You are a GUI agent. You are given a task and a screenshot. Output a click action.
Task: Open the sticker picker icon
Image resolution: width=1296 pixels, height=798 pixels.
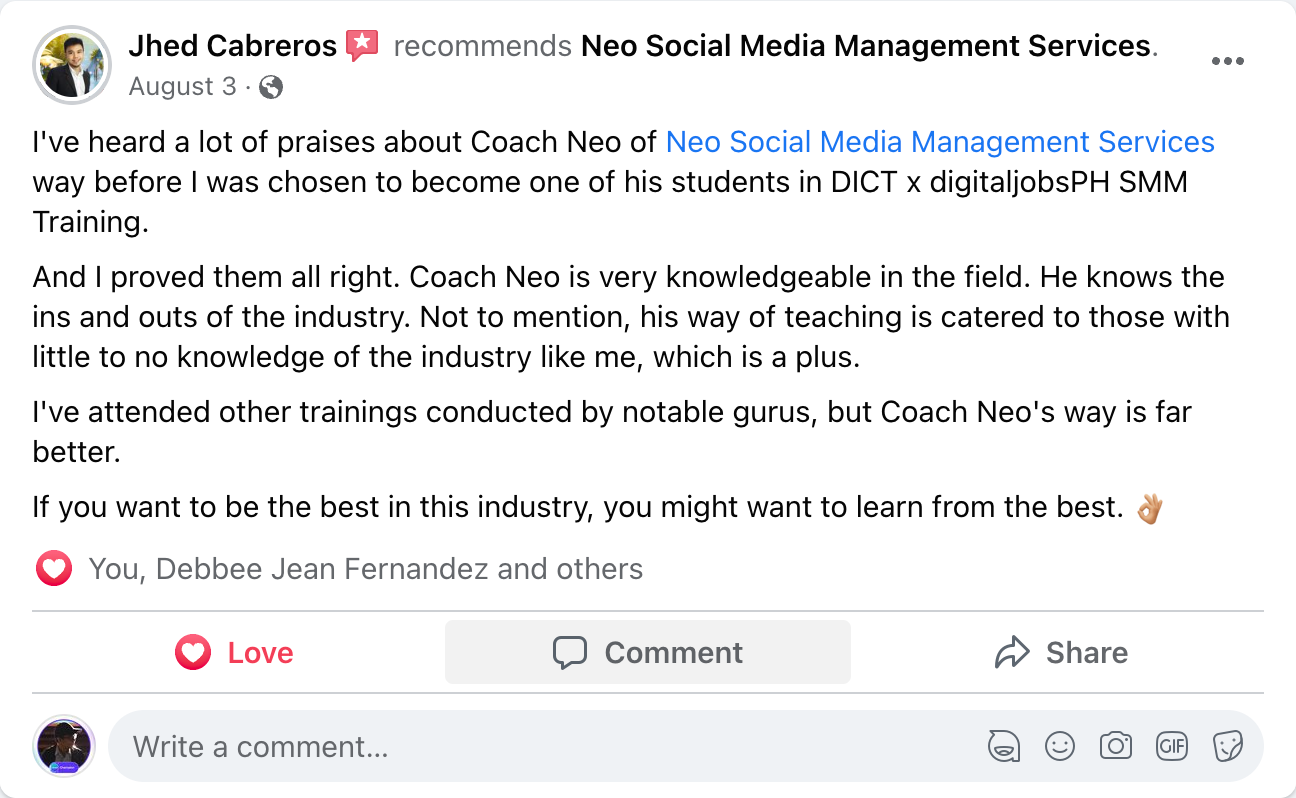[1227, 746]
